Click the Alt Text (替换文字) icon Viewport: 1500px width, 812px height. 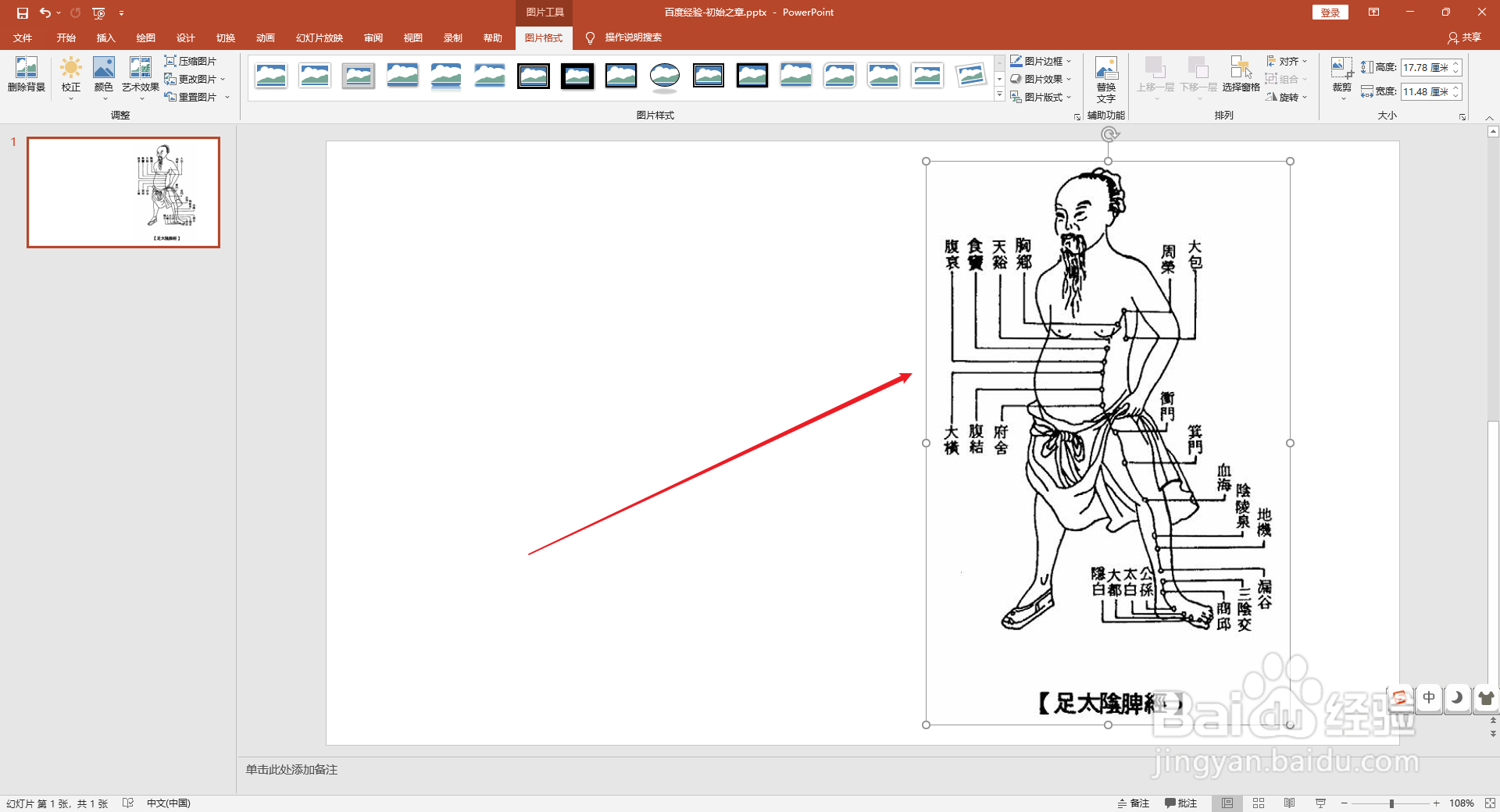pos(1106,79)
